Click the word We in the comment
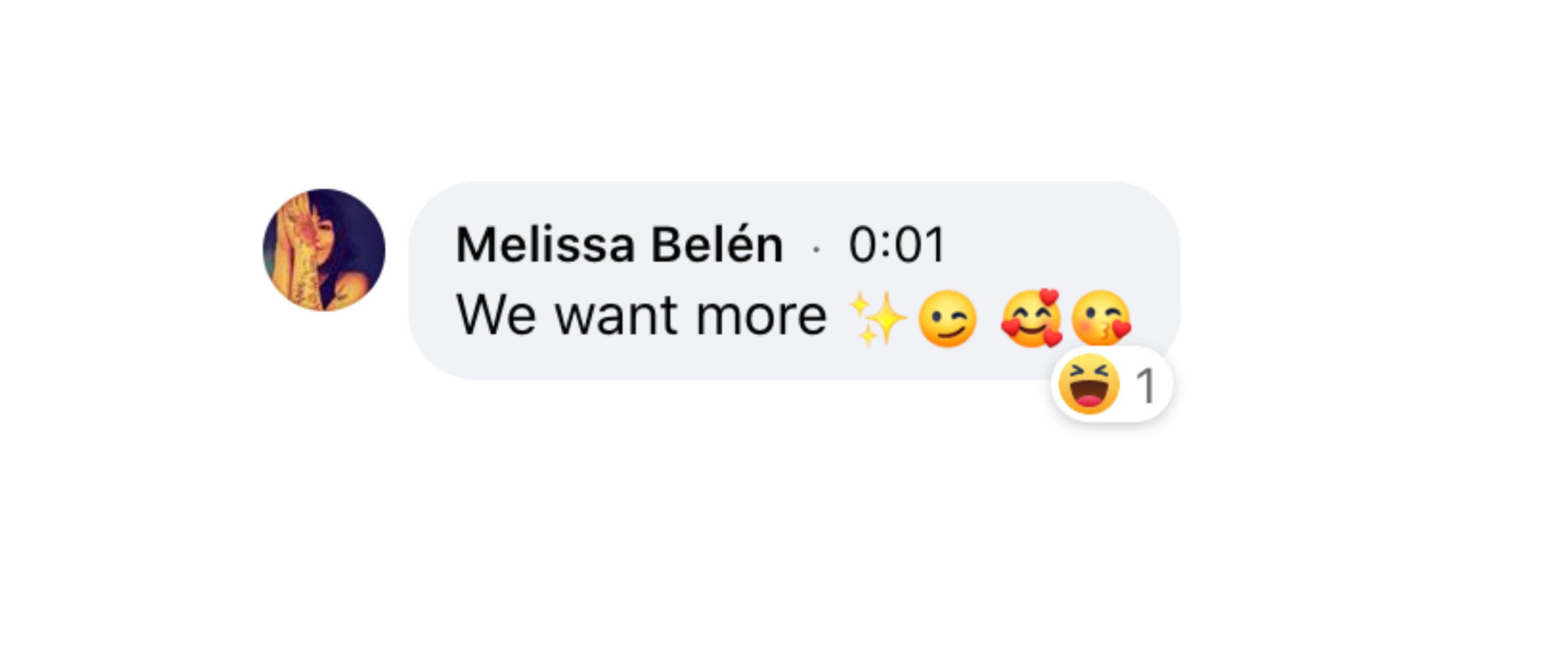 pyautogui.click(x=496, y=315)
